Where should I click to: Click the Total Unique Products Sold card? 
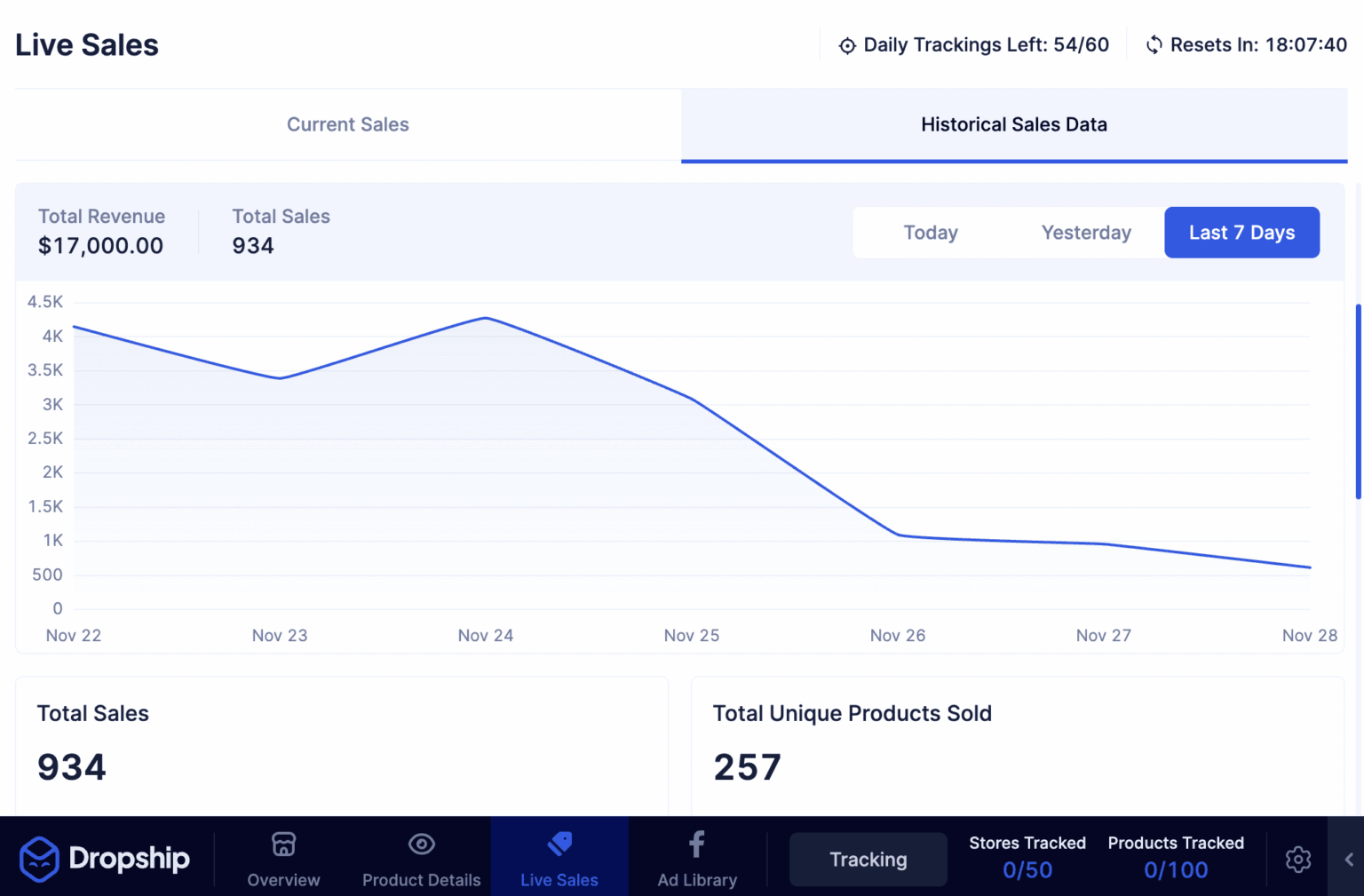coord(1016,746)
